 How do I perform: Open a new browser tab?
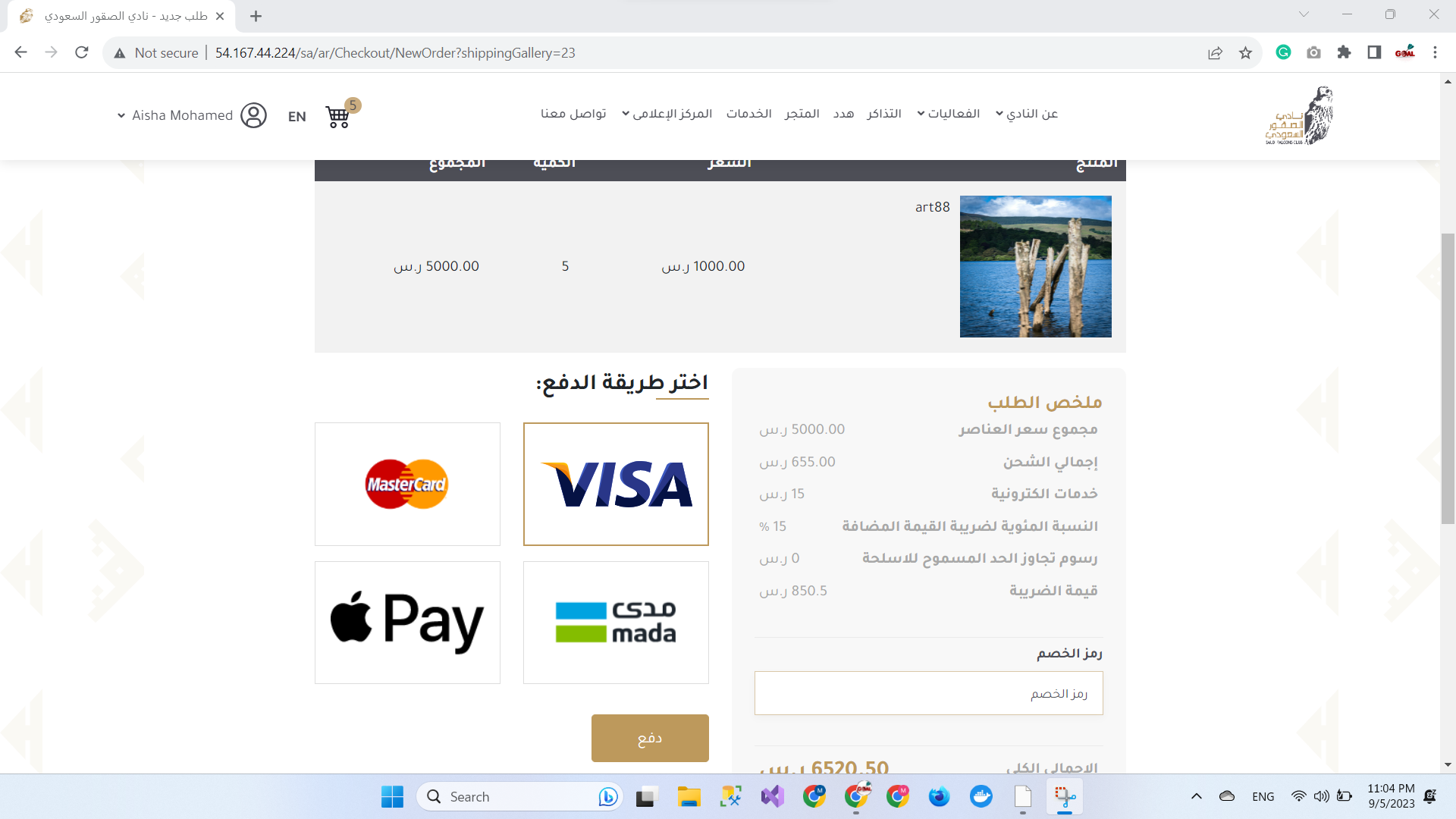(256, 16)
